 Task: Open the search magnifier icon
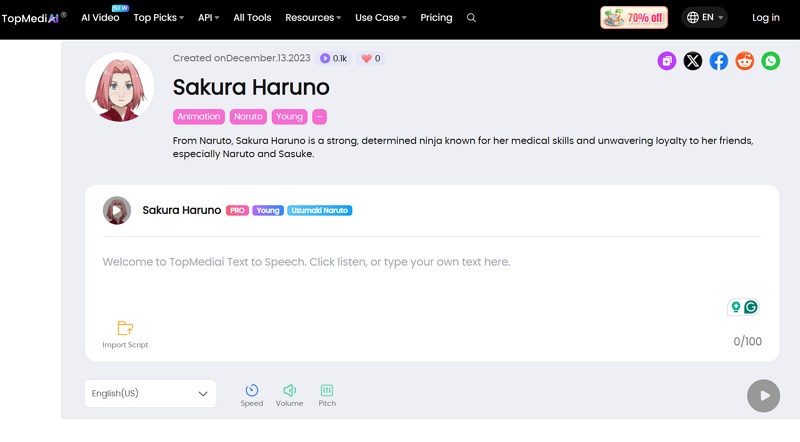tap(471, 18)
